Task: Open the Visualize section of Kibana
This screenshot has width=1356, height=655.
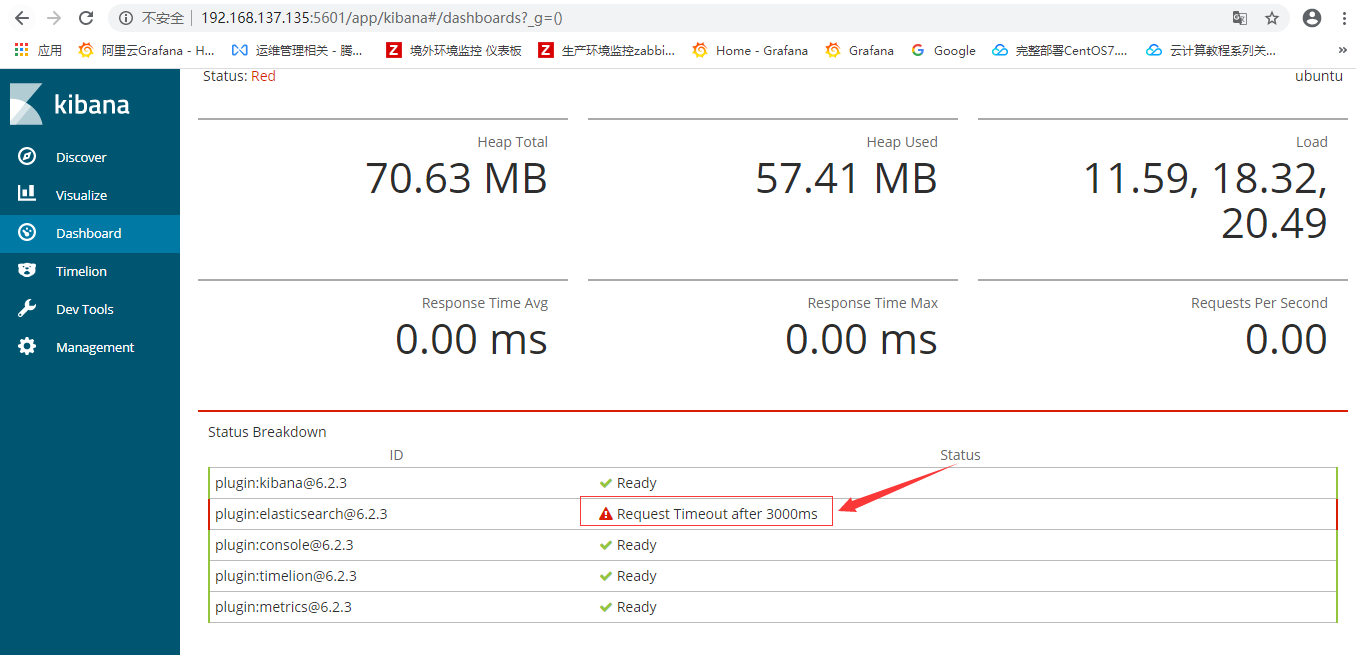Action: coord(80,194)
